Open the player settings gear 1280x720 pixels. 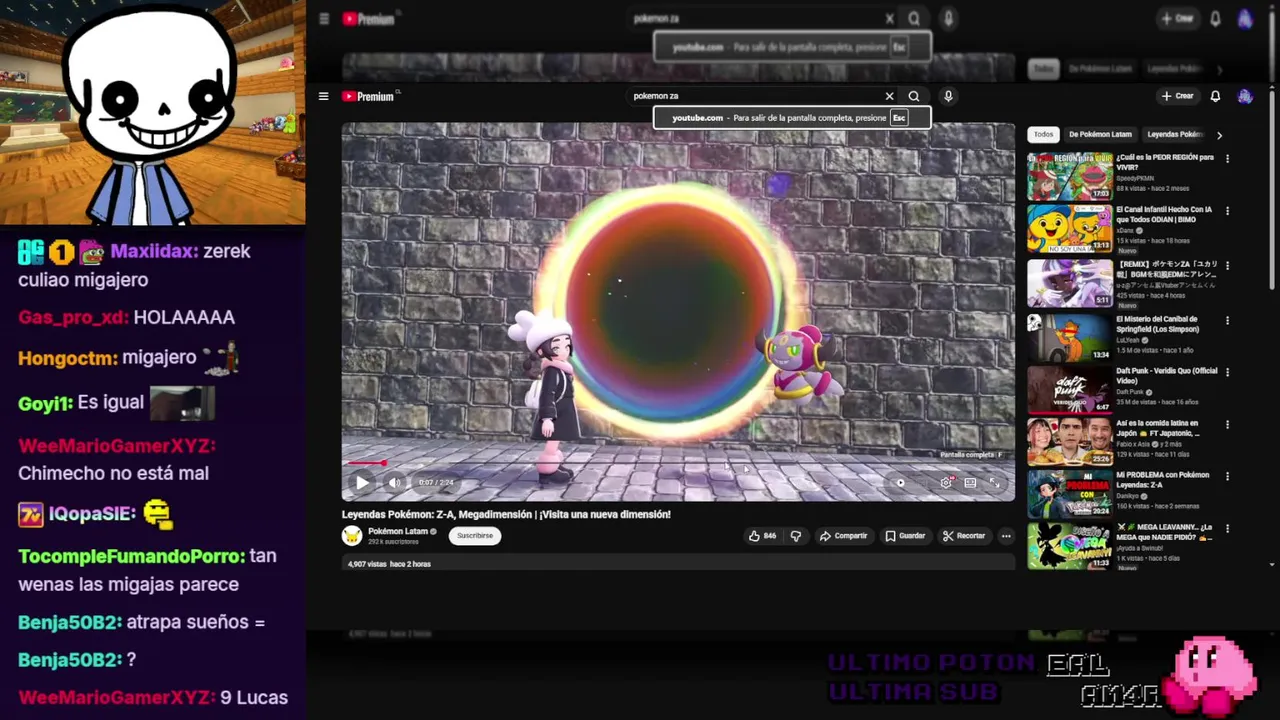click(946, 483)
